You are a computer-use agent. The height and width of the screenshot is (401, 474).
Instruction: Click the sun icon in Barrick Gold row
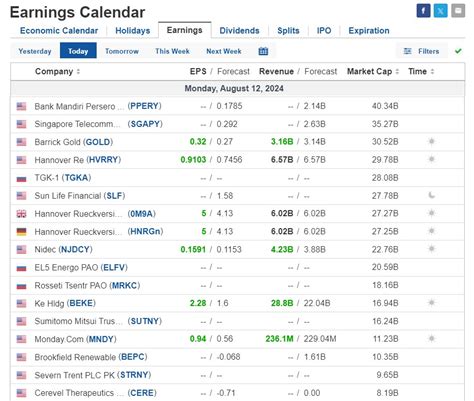tap(431, 142)
